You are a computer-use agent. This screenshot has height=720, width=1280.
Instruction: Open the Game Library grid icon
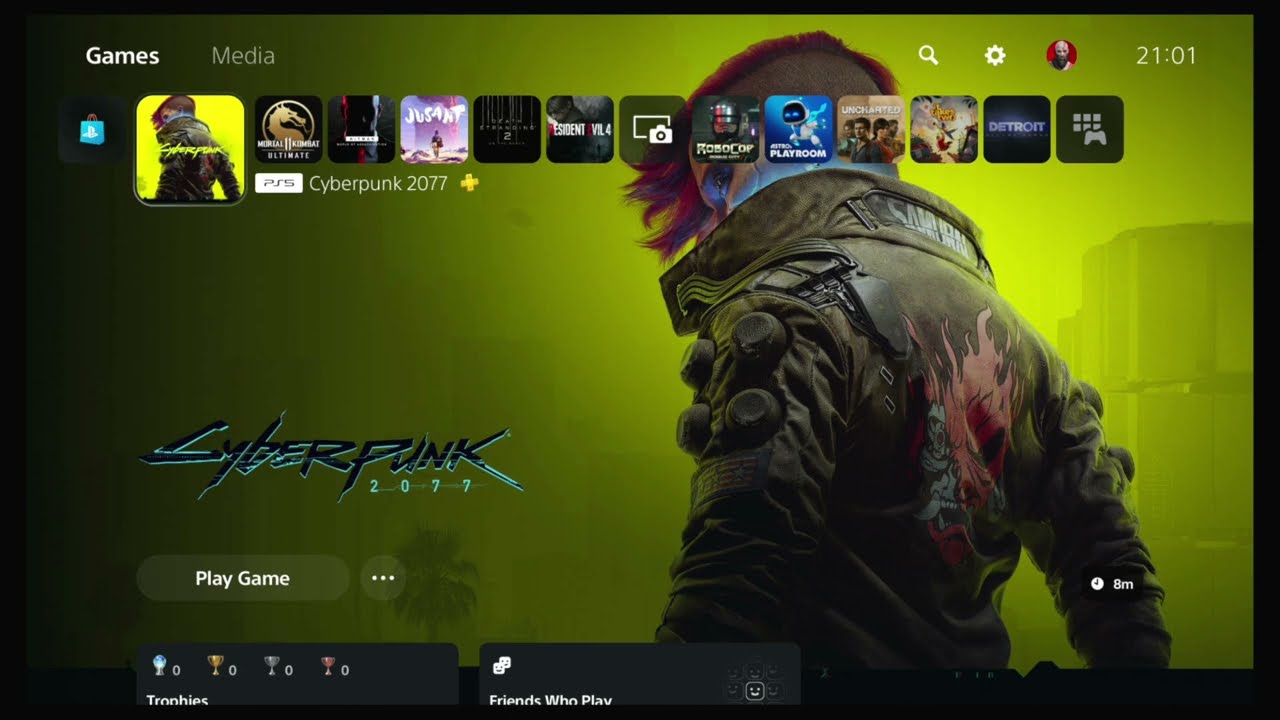tap(1090, 129)
